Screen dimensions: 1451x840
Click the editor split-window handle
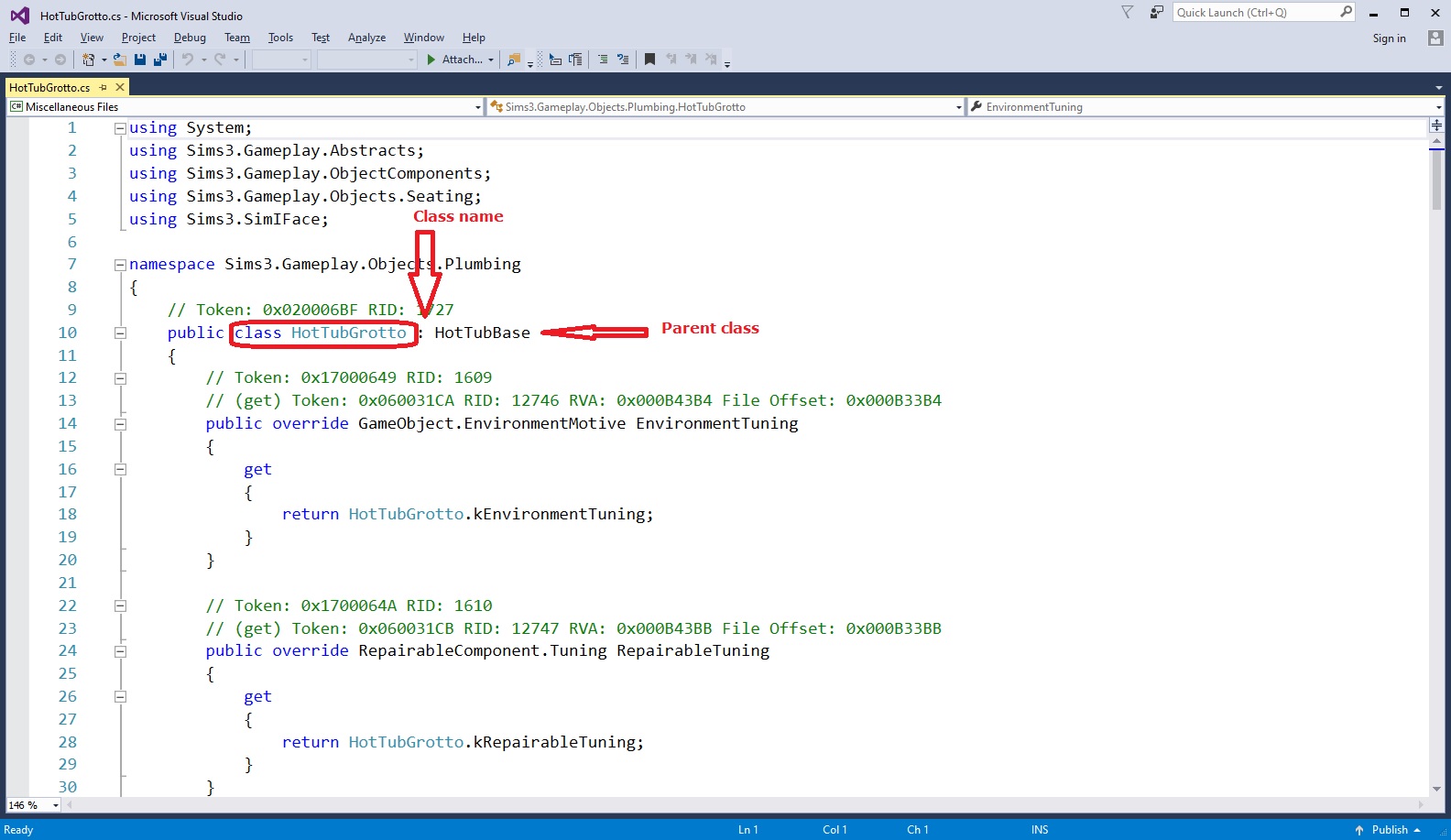click(x=1436, y=125)
